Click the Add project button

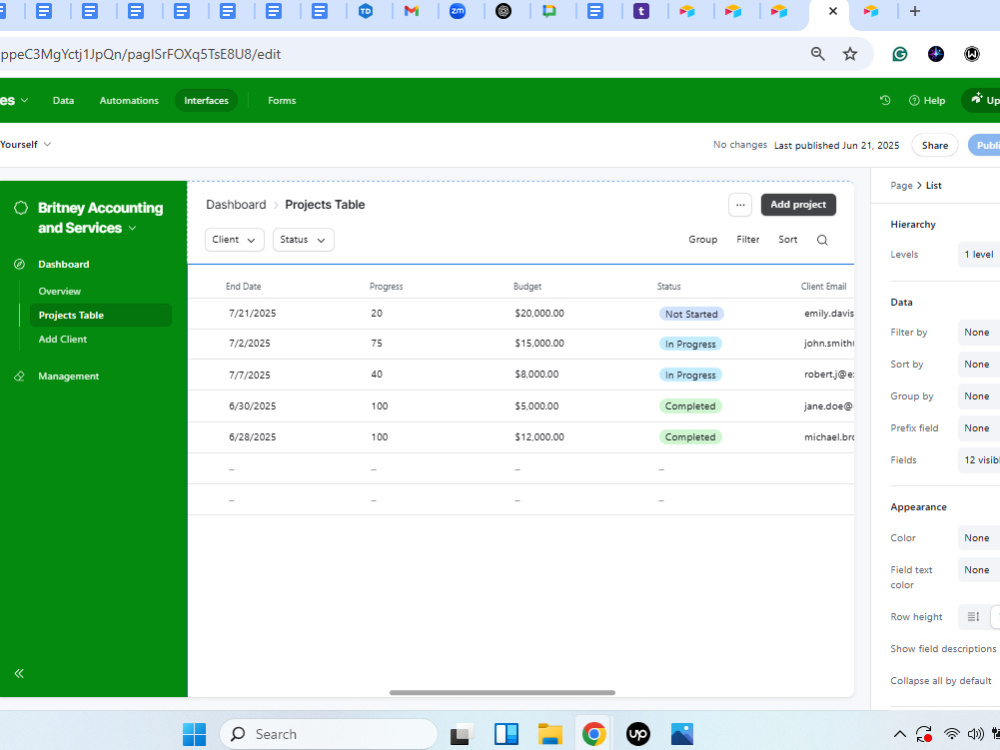pyautogui.click(x=798, y=205)
